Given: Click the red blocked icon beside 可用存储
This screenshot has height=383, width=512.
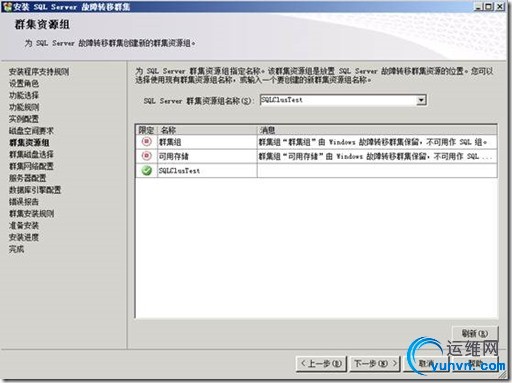Looking at the screenshot, I should (146, 156).
